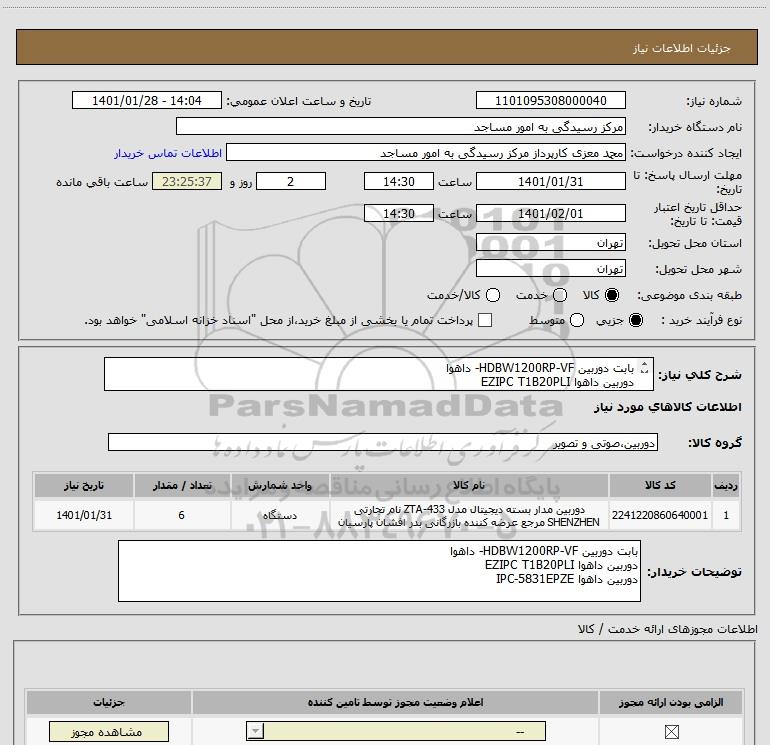
Task: Click product code 2241220860640001 cell
Action: point(660,515)
